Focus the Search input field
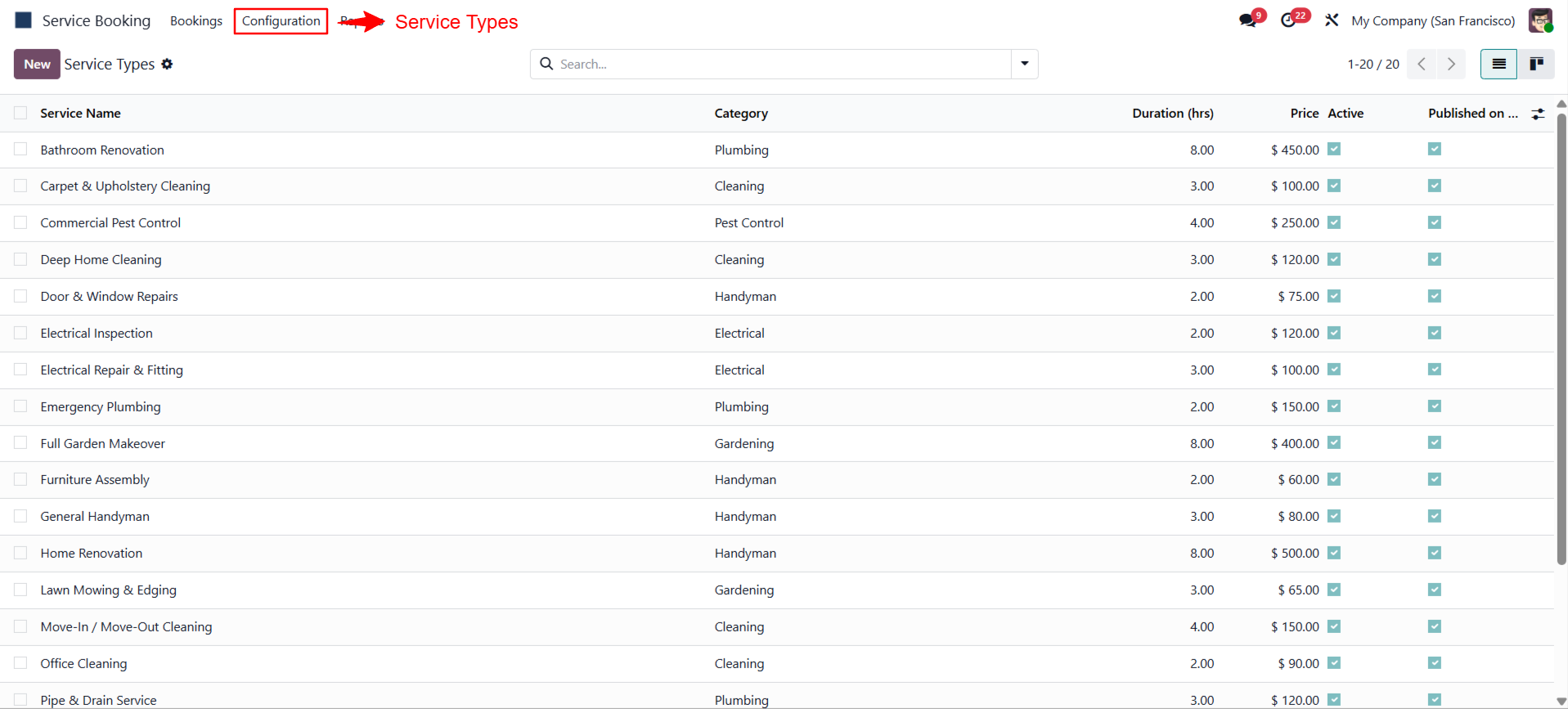The height and width of the screenshot is (709, 1568). (x=784, y=64)
